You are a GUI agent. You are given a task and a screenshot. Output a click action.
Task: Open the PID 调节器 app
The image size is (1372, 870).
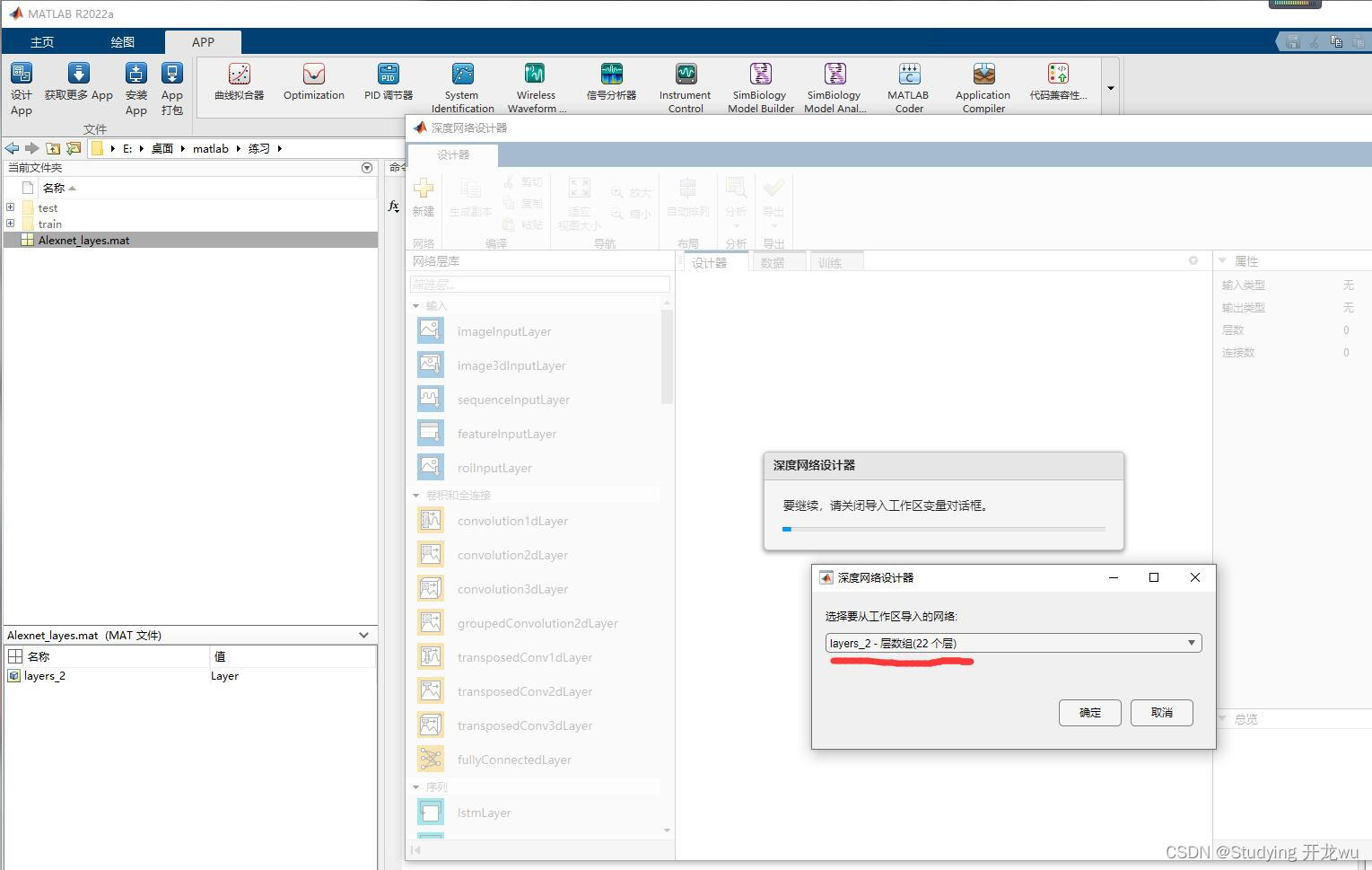coord(389,82)
